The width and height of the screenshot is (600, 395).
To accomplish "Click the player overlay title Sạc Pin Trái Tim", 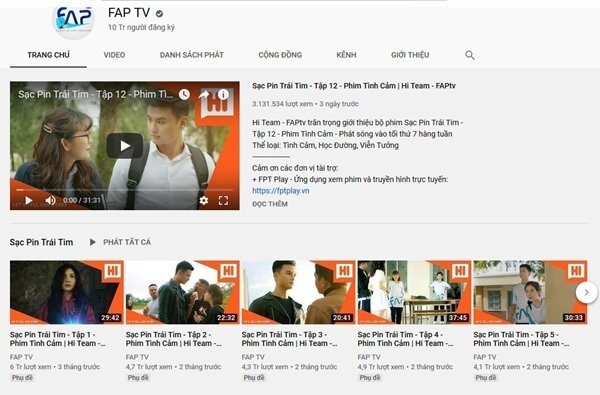I will point(96,94).
